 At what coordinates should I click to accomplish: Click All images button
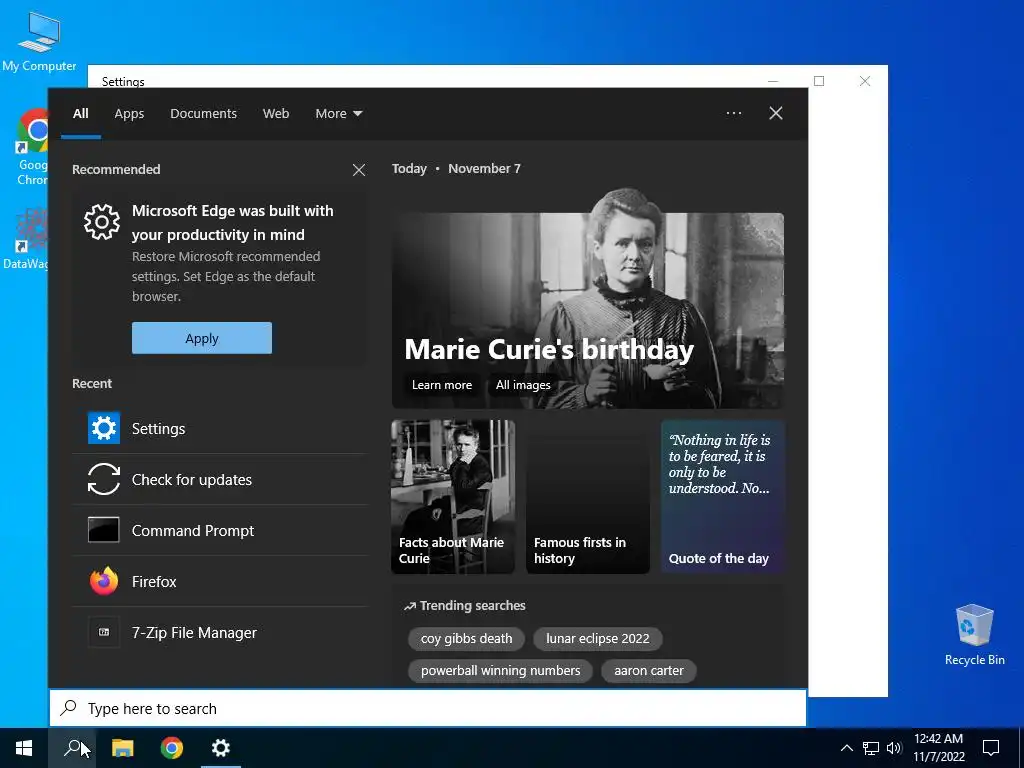tap(523, 385)
